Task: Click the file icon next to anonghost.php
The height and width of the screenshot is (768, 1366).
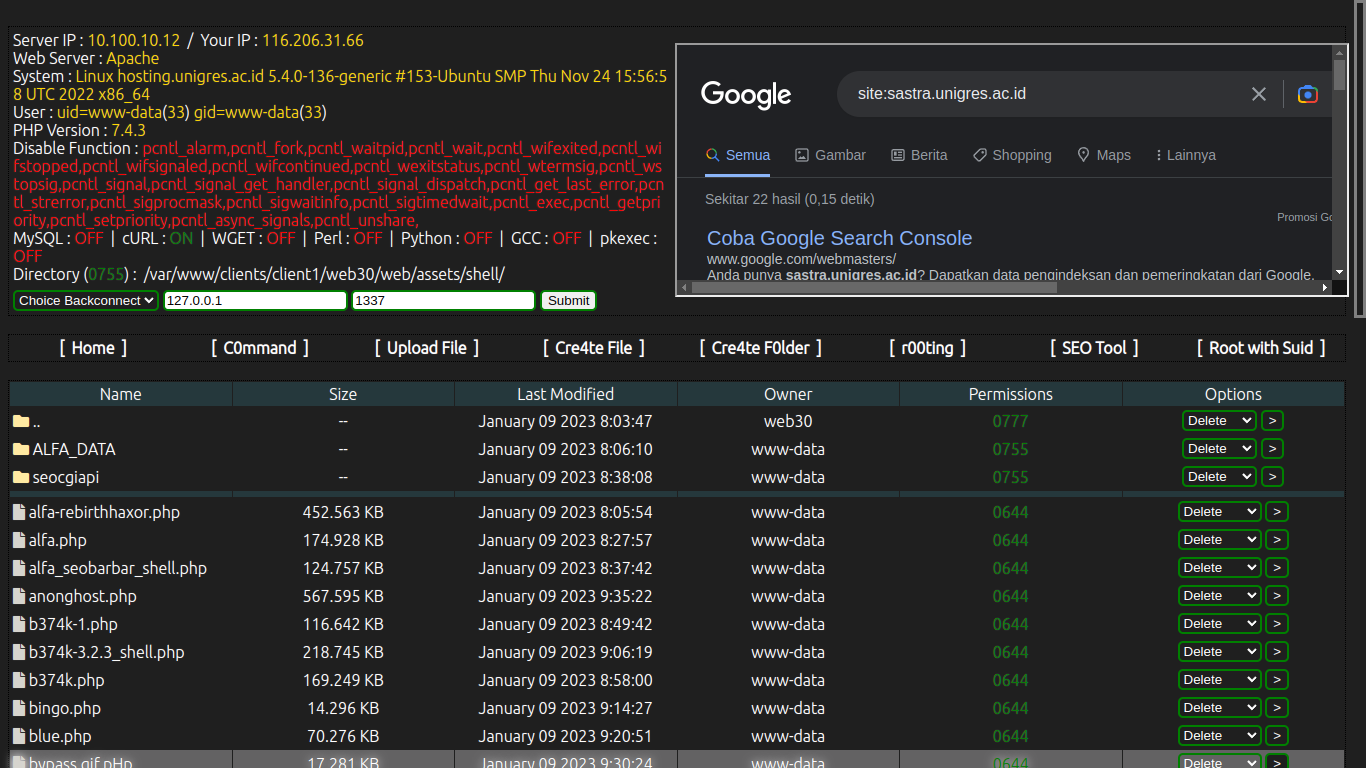Action: coord(19,596)
